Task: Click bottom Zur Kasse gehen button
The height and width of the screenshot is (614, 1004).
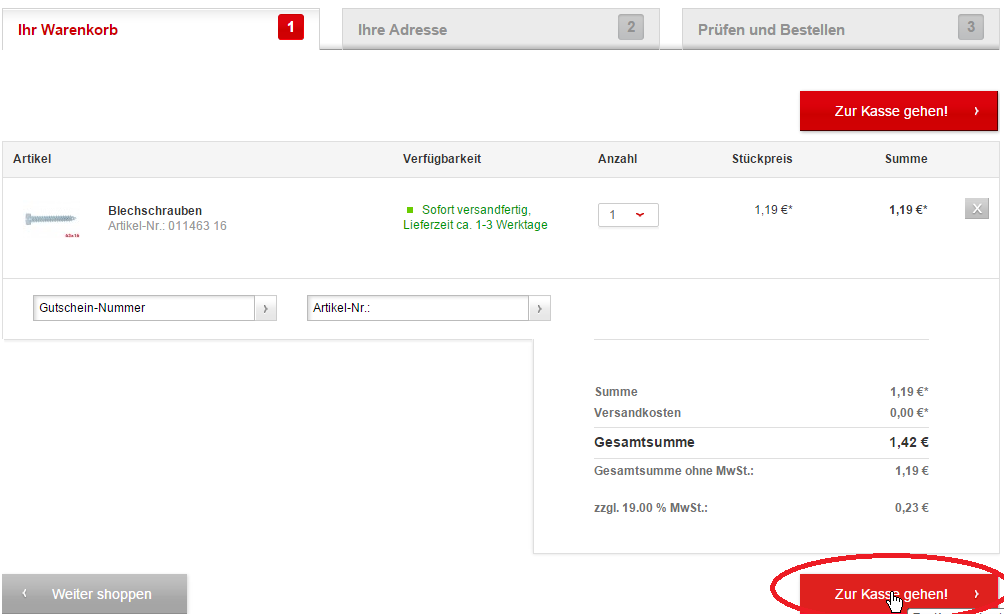Action: (898, 594)
